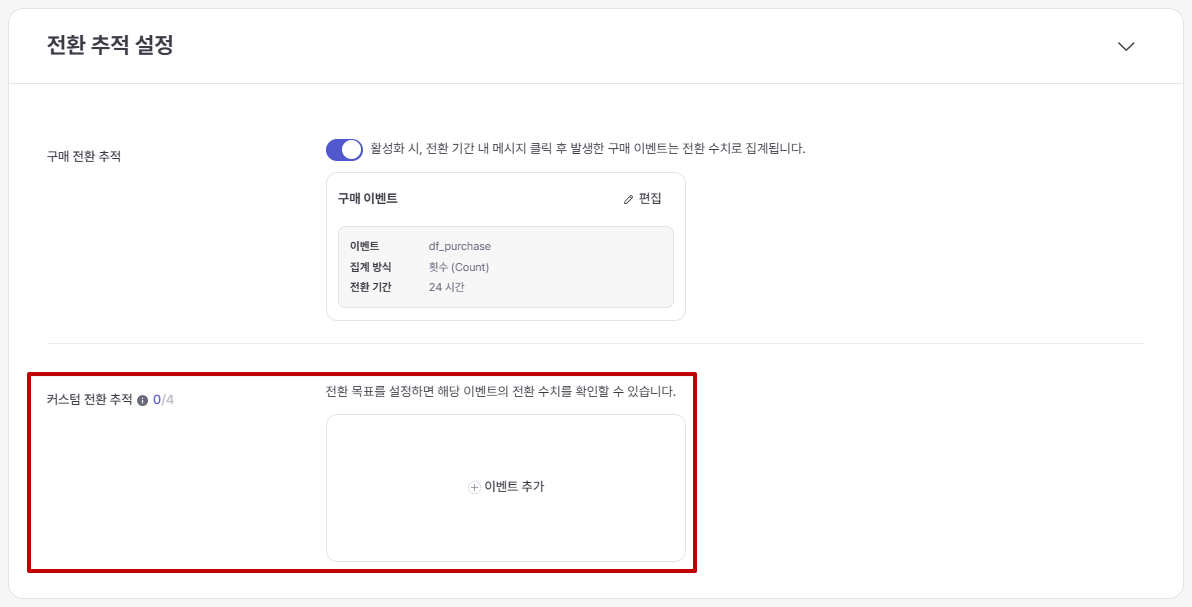
Task: Collapse the 전환 추적 설정 section chevron
Action: [x=1126, y=47]
